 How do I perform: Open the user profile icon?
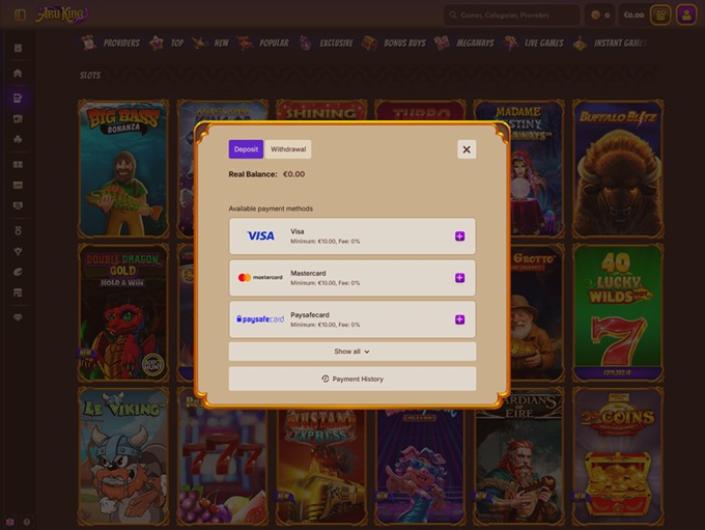[686, 15]
